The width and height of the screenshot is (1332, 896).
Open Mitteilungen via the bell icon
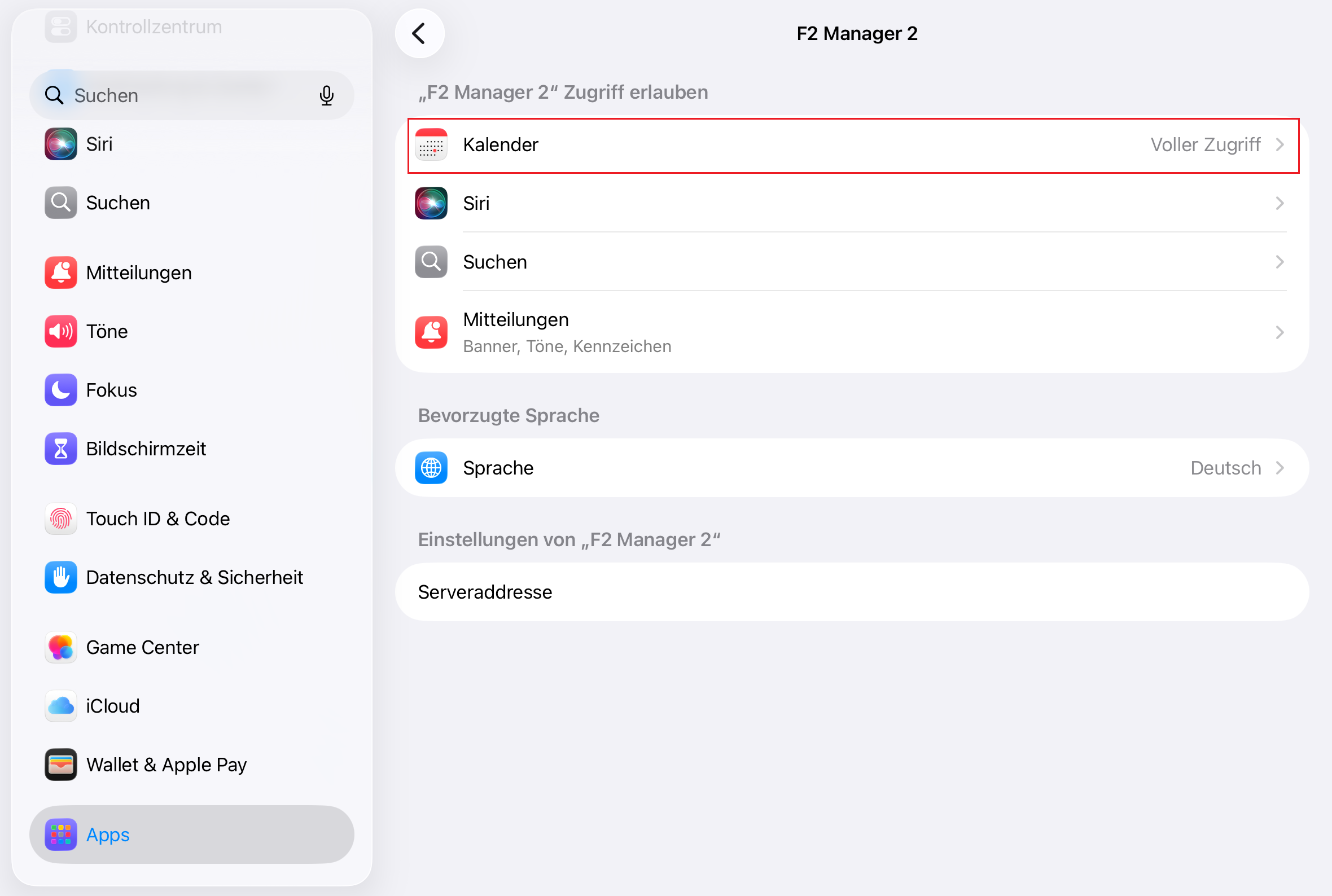60,273
